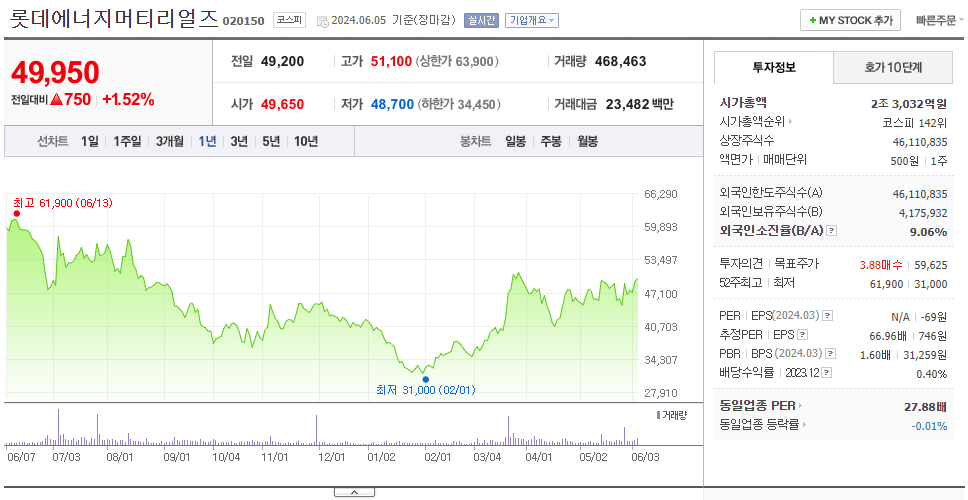The height and width of the screenshot is (500, 968).
Task: Select 3개월 line chart period
Action: (170, 141)
